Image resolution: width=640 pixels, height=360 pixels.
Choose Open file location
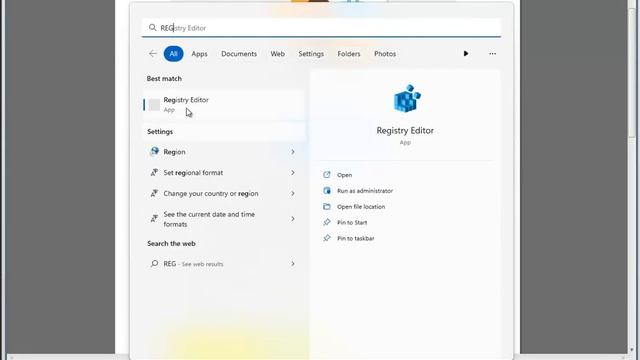(361, 207)
